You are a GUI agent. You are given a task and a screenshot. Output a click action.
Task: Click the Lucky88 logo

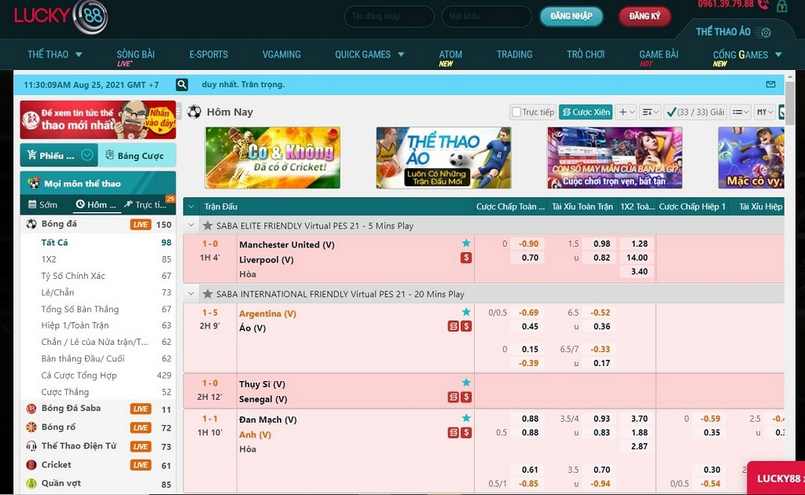click(x=61, y=16)
